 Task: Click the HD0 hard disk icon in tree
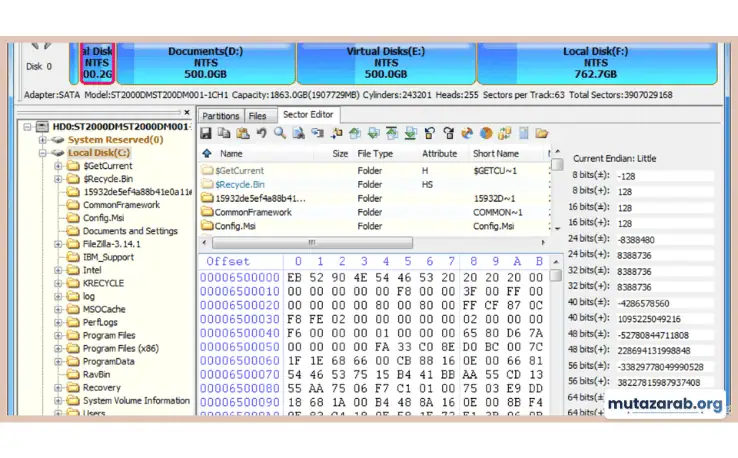tap(42, 126)
